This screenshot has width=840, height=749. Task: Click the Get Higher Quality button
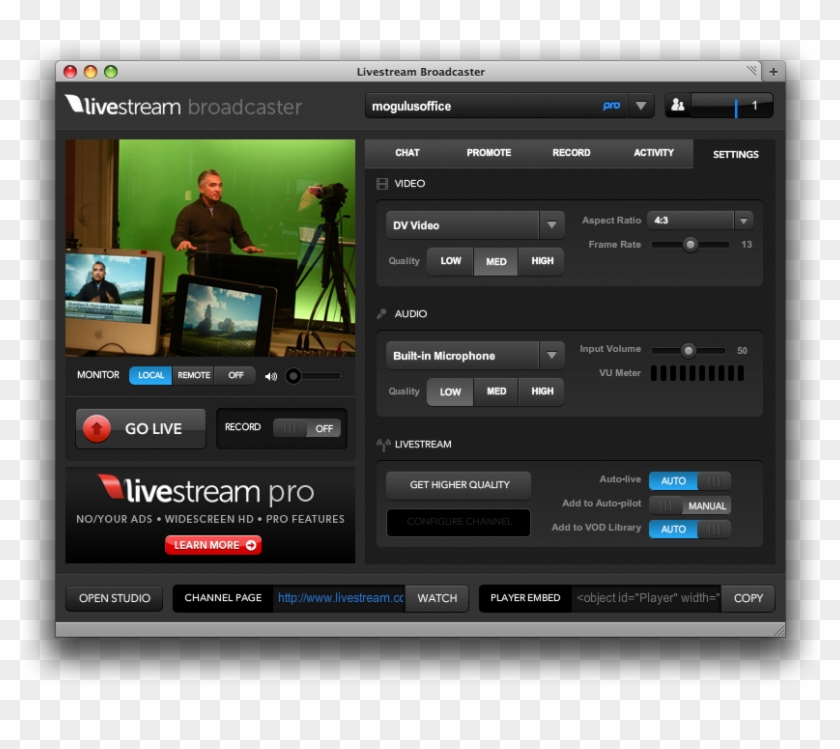pyautogui.click(x=459, y=485)
